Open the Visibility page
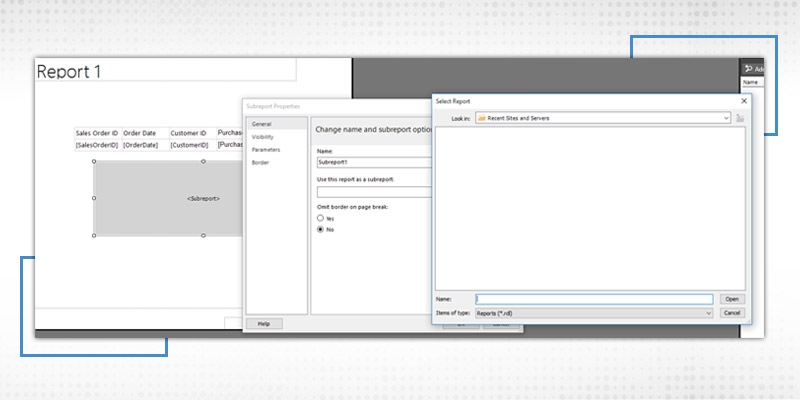 tap(263, 136)
